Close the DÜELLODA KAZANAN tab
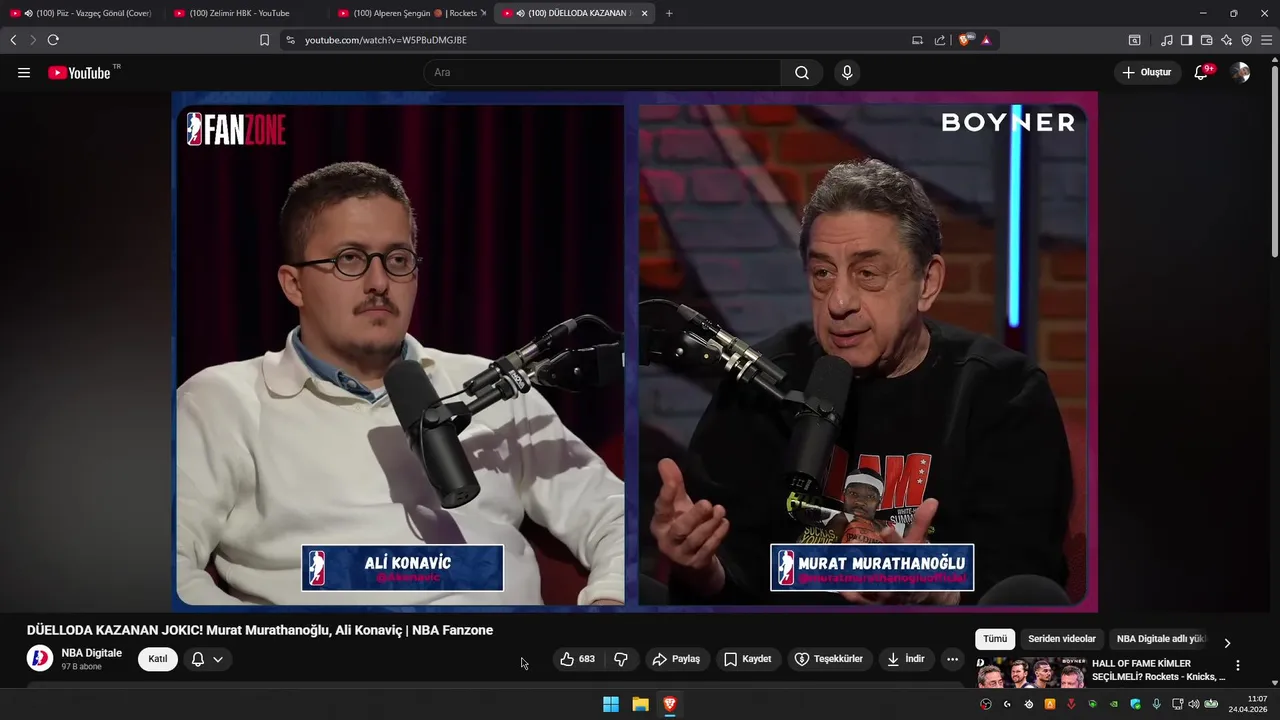This screenshot has width=1280, height=720. [x=644, y=13]
